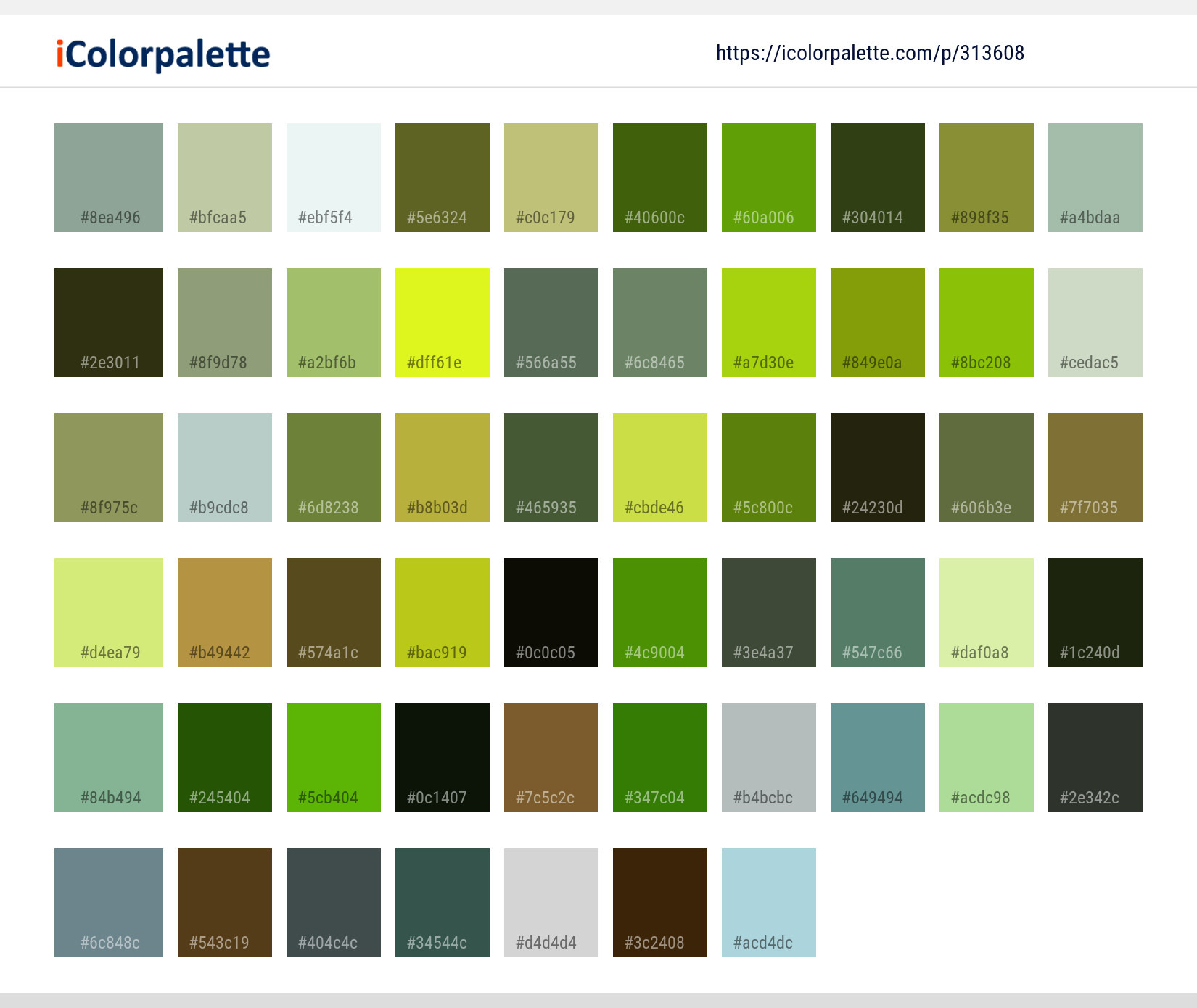
Task: Open the icolorpalette.com/p/313608 URL link
Action: [x=870, y=53]
